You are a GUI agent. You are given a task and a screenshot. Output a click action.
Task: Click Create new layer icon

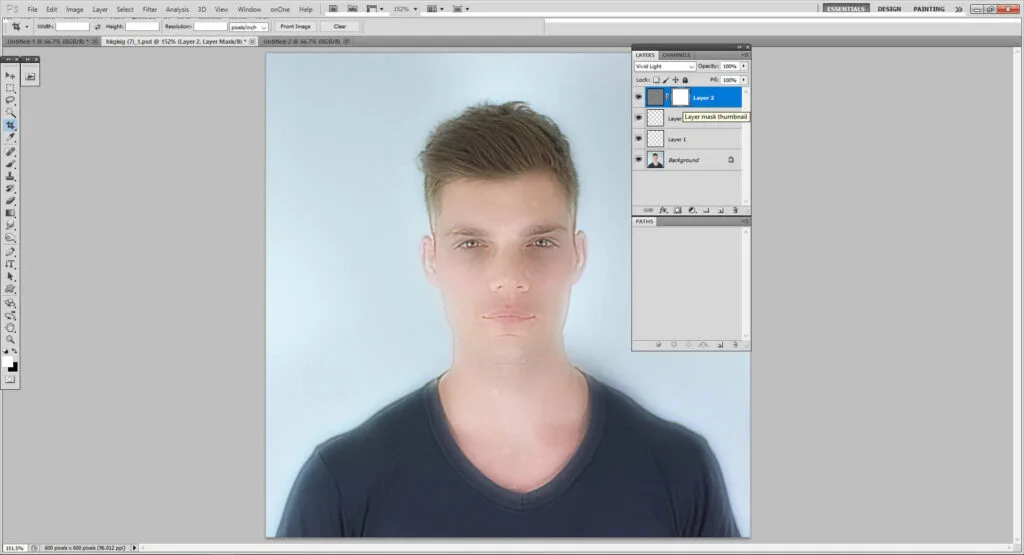pyautogui.click(x=720, y=210)
